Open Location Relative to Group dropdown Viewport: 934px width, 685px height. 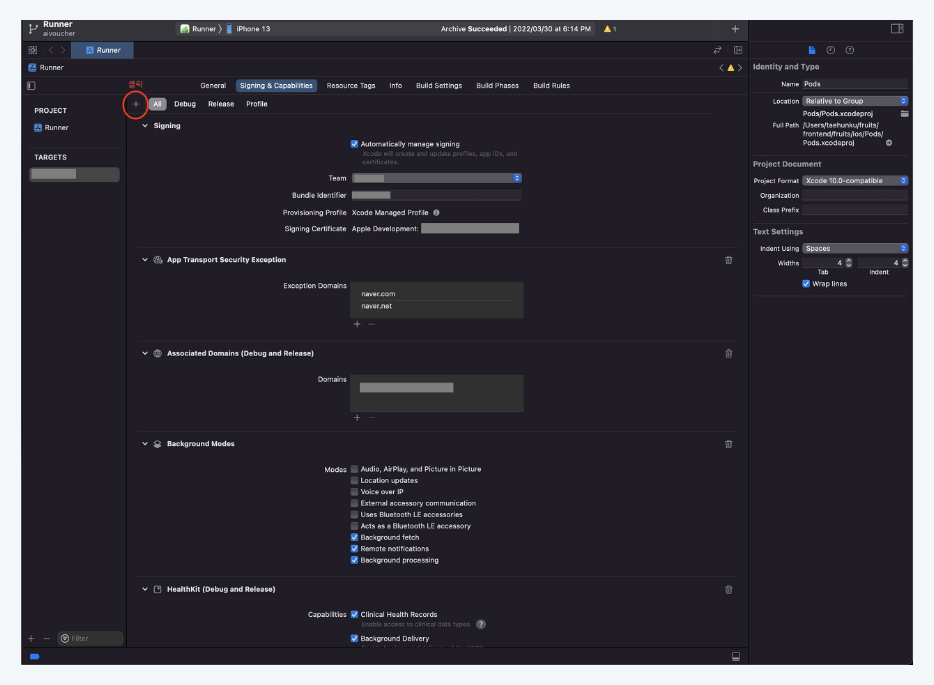(855, 101)
